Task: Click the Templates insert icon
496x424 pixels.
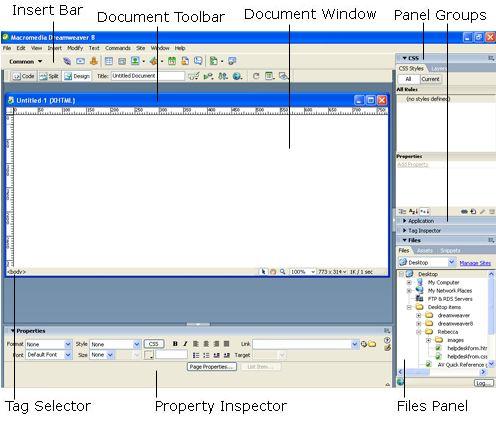Action: pyautogui.click(x=214, y=61)
